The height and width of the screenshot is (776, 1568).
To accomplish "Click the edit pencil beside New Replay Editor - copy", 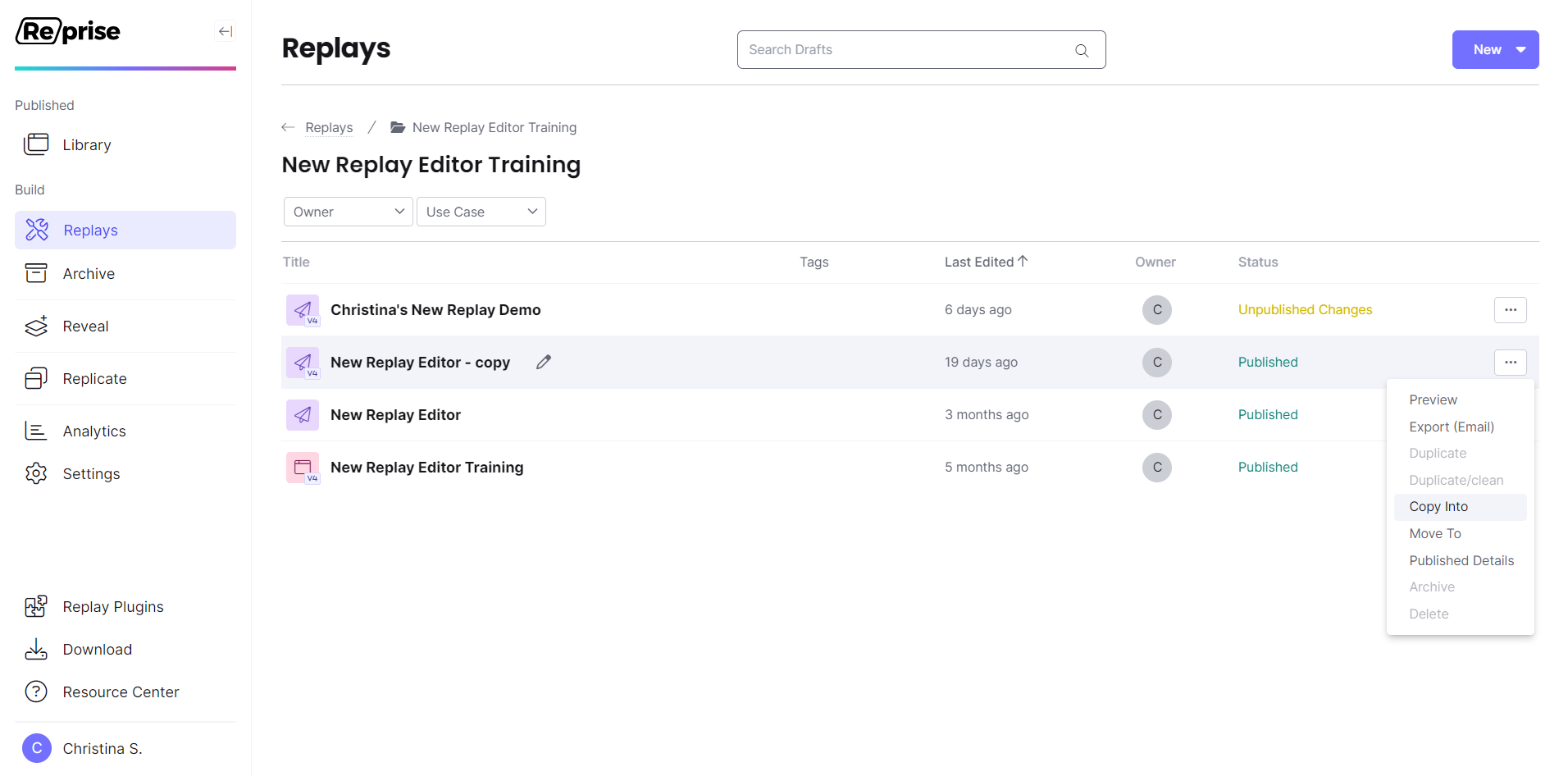I will [x=543, y=362].
